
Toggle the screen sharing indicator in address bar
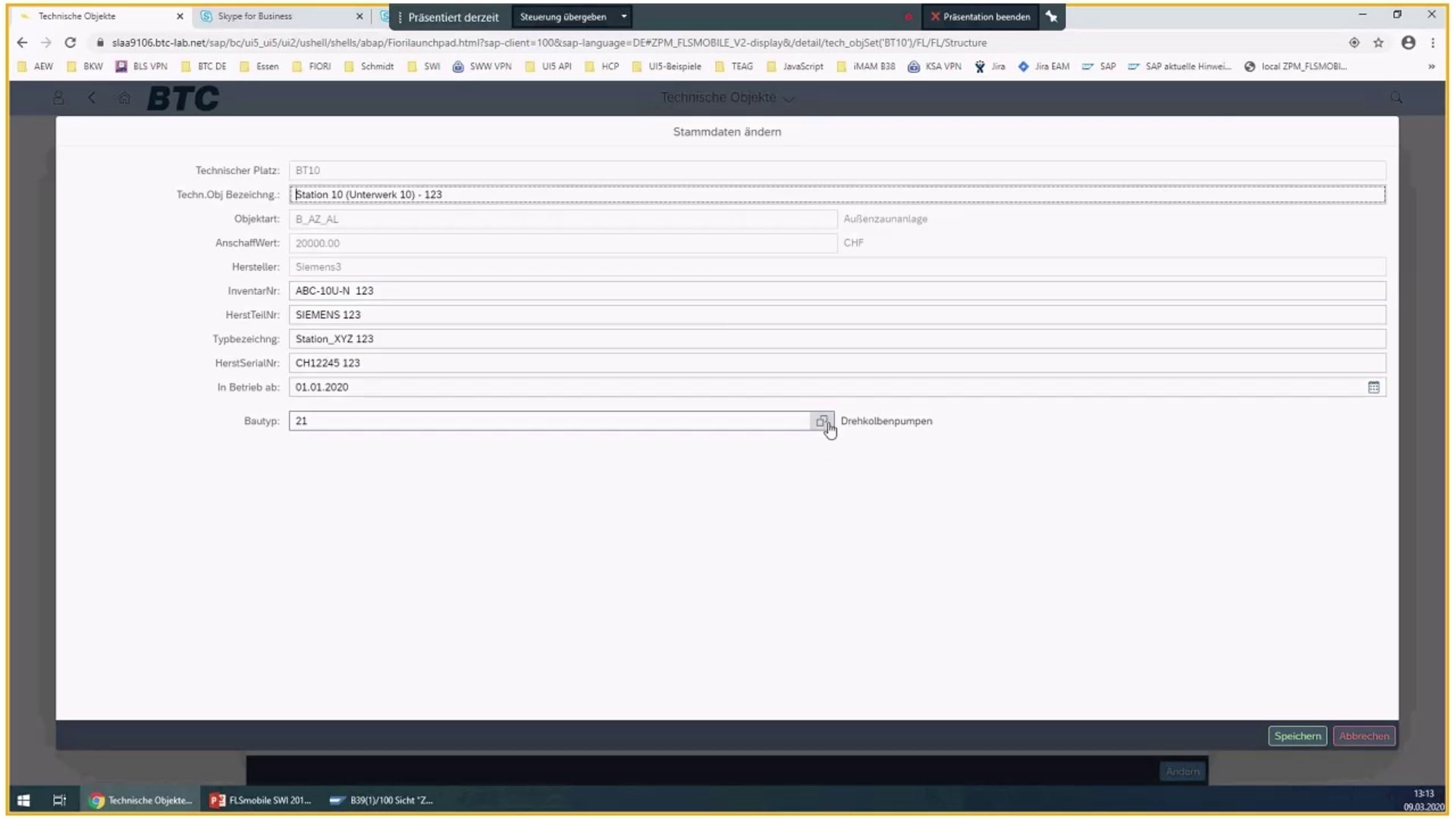pos(1355,43)
